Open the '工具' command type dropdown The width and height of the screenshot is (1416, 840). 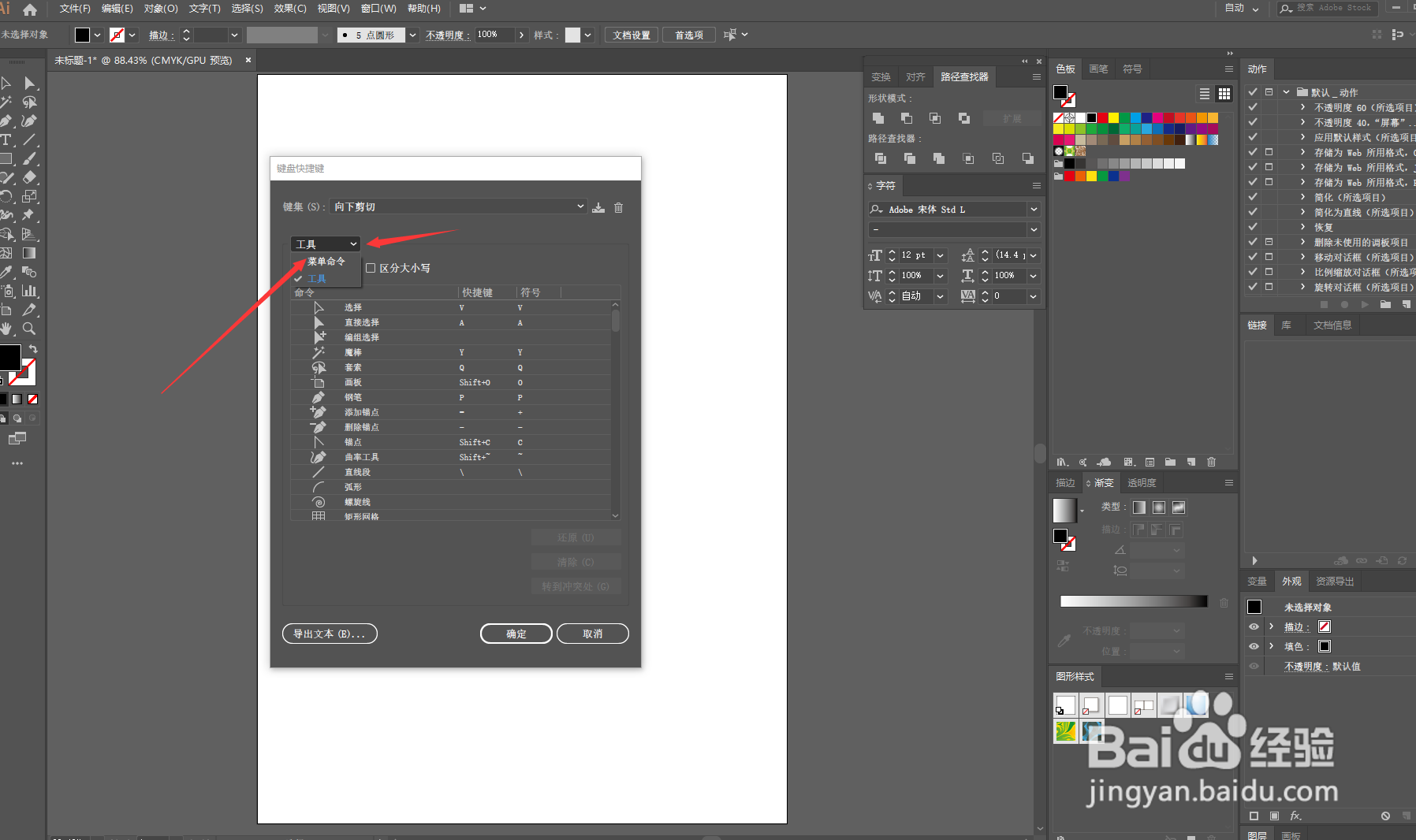tap(326, 244)
